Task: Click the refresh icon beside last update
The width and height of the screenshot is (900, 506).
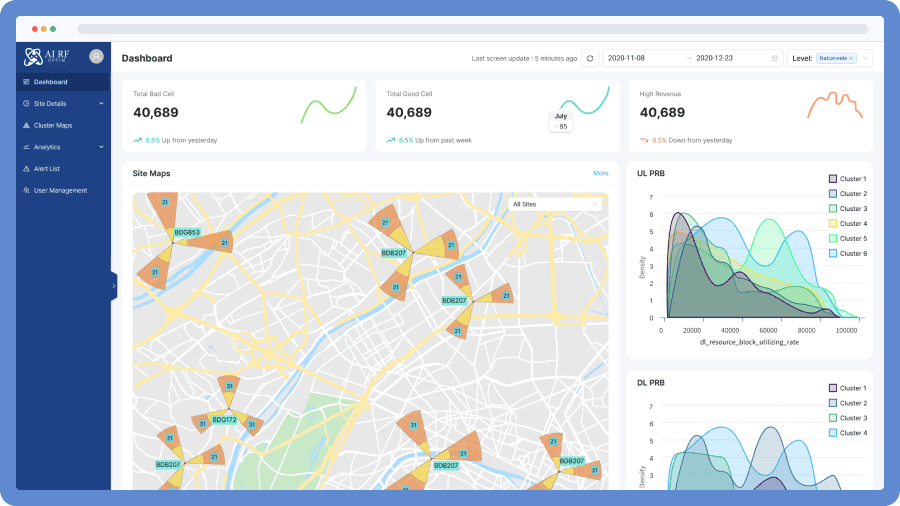Action: point(589,59)
